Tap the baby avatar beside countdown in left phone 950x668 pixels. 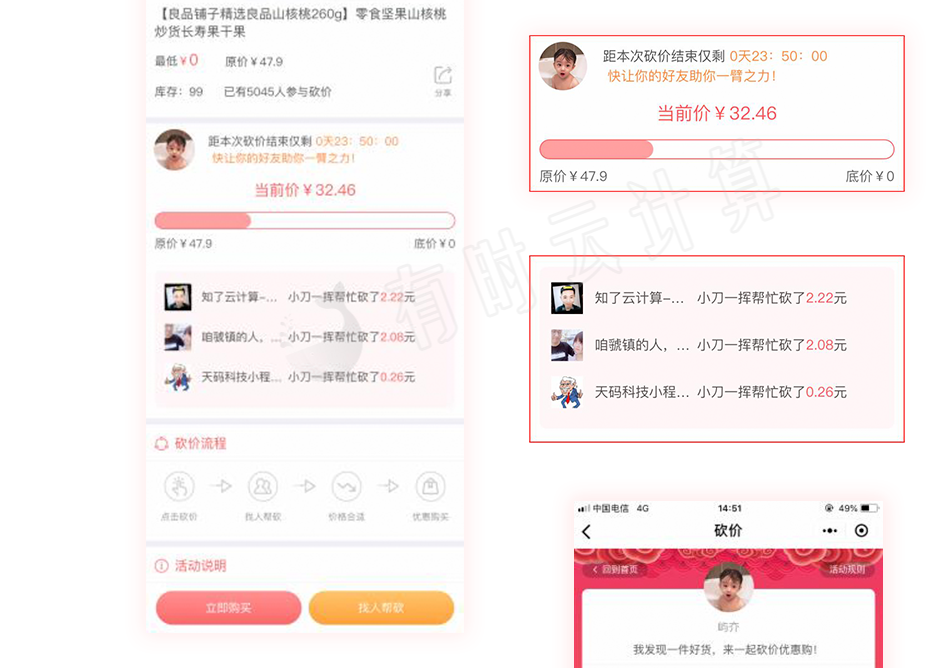[x=174, y=150]
